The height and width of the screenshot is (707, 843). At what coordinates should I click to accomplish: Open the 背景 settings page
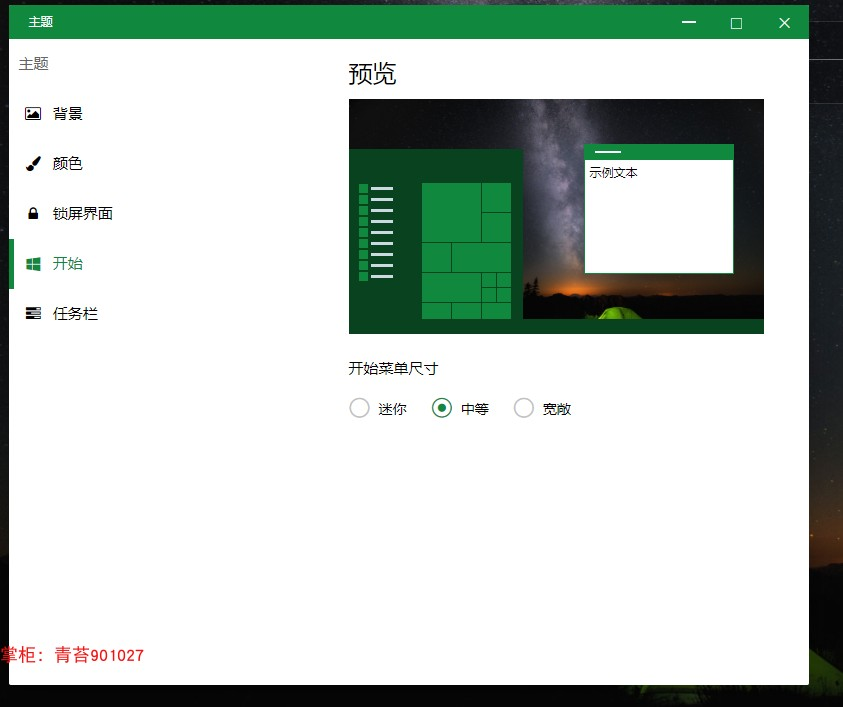[x=67, y=113]
